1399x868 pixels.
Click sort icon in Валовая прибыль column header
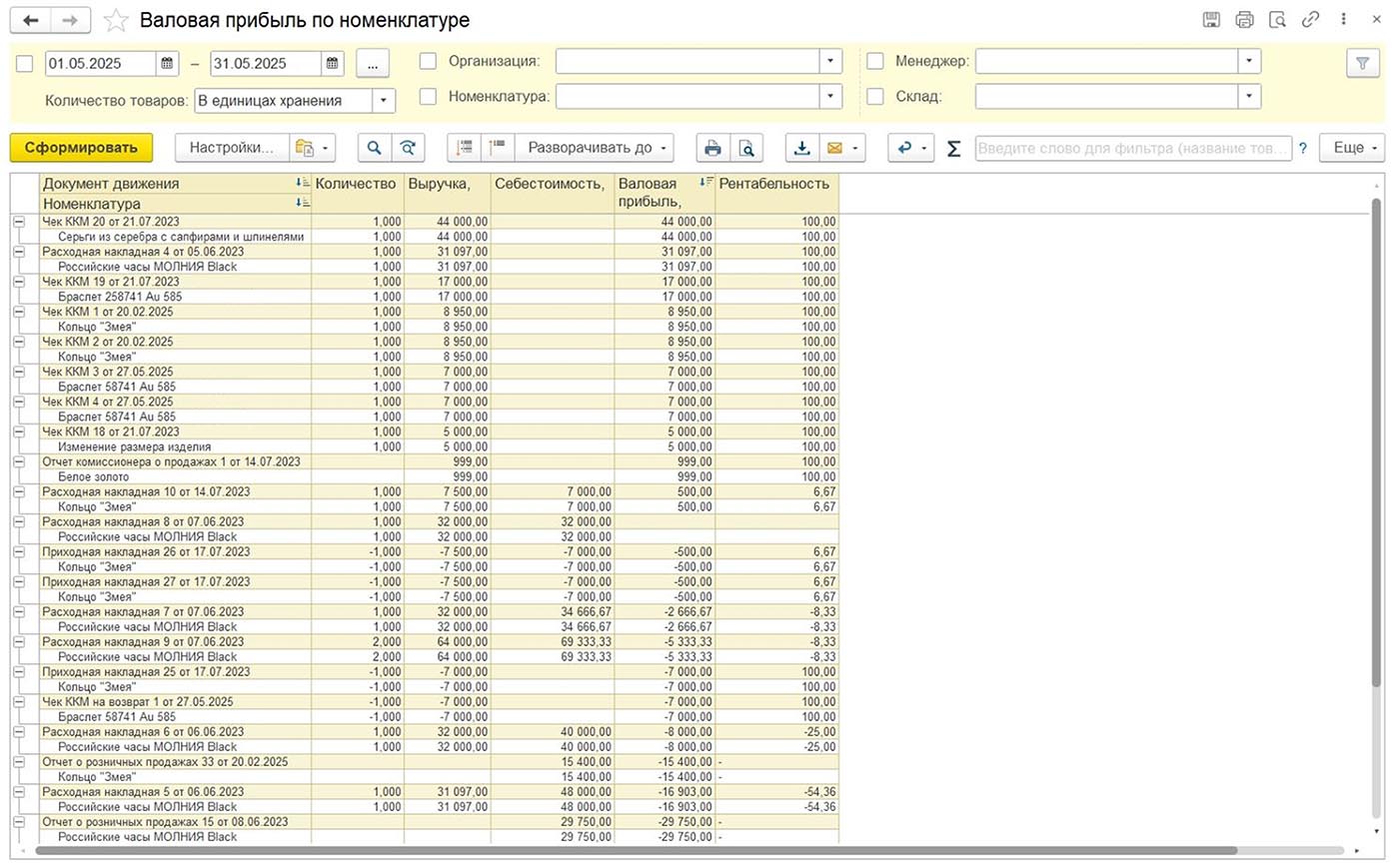(x=706, y=183)
